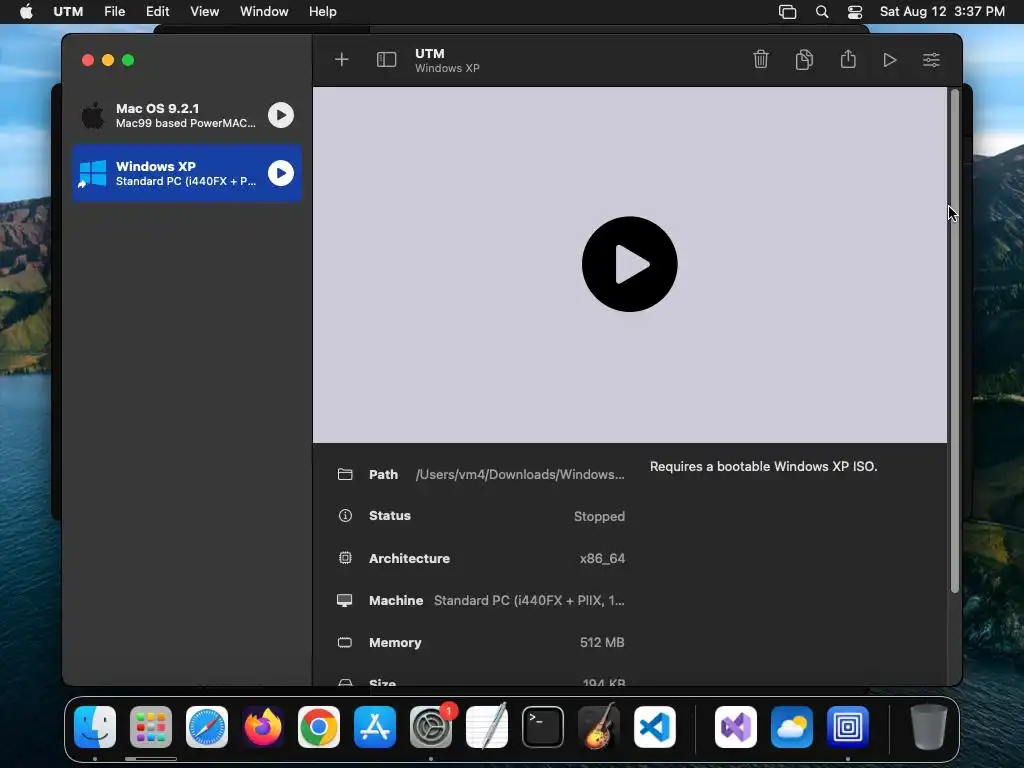Click the large play button in the preview
Screen dimensions: 1024x768
coord(630,264)
